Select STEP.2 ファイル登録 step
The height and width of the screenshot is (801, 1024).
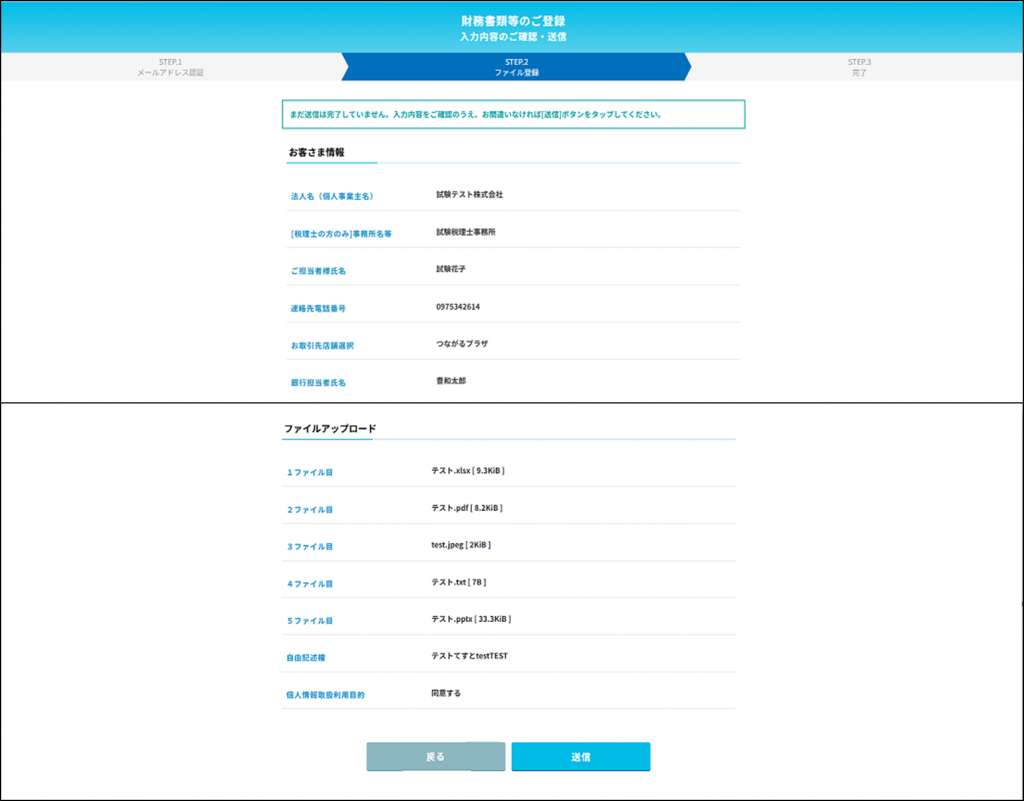click(515, 67)
